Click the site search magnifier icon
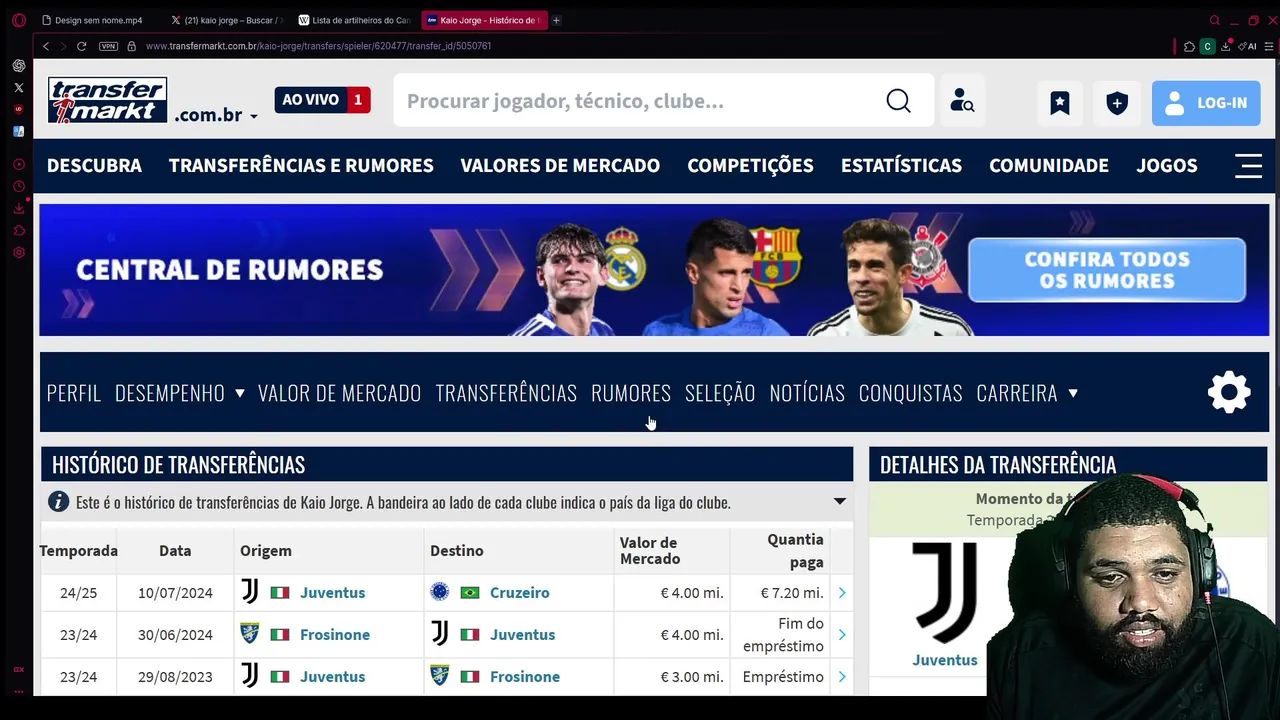1280x720 pixels. pos(898,101)
